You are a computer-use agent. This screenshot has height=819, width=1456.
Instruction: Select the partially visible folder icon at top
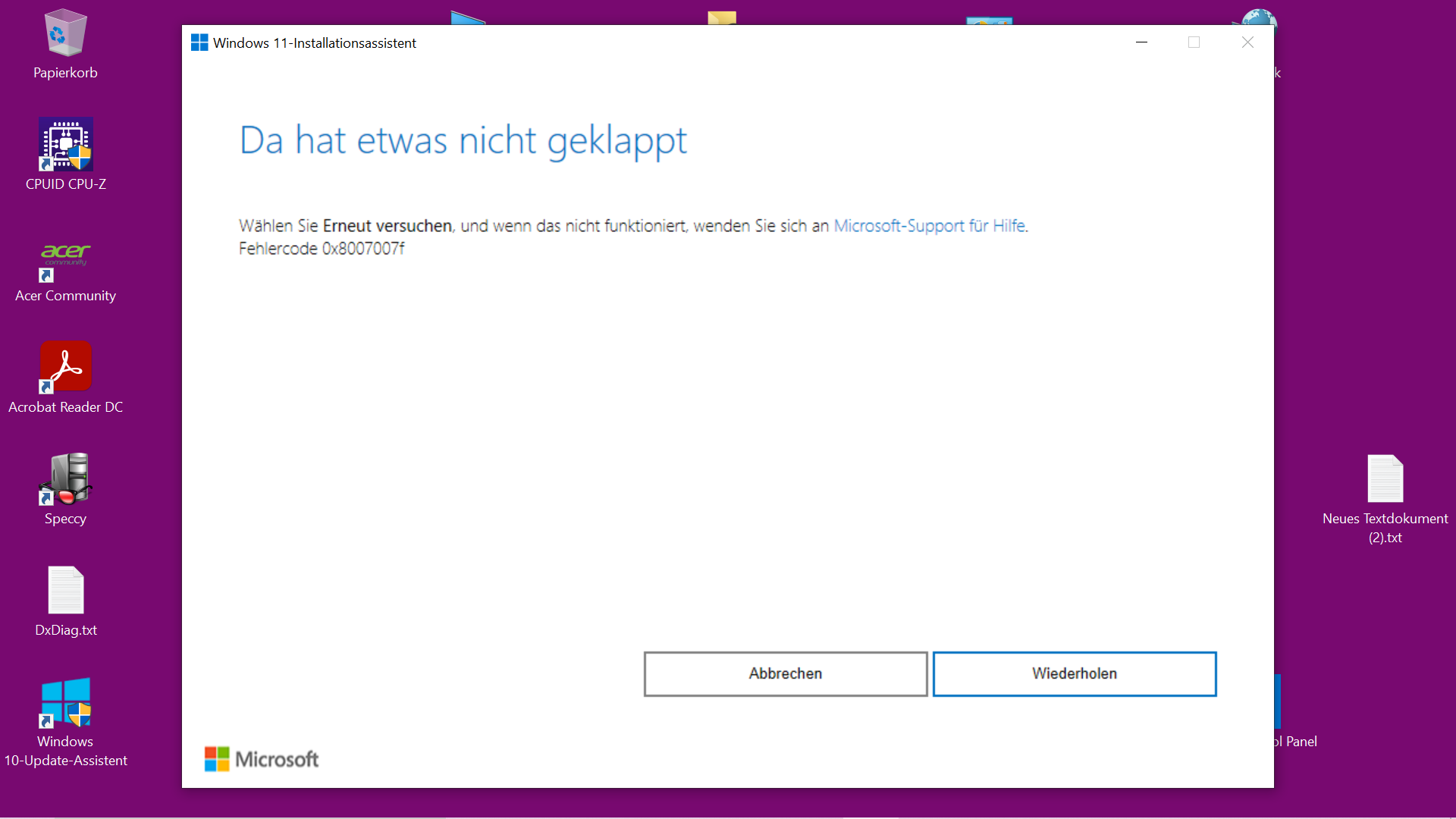[723, 14]
